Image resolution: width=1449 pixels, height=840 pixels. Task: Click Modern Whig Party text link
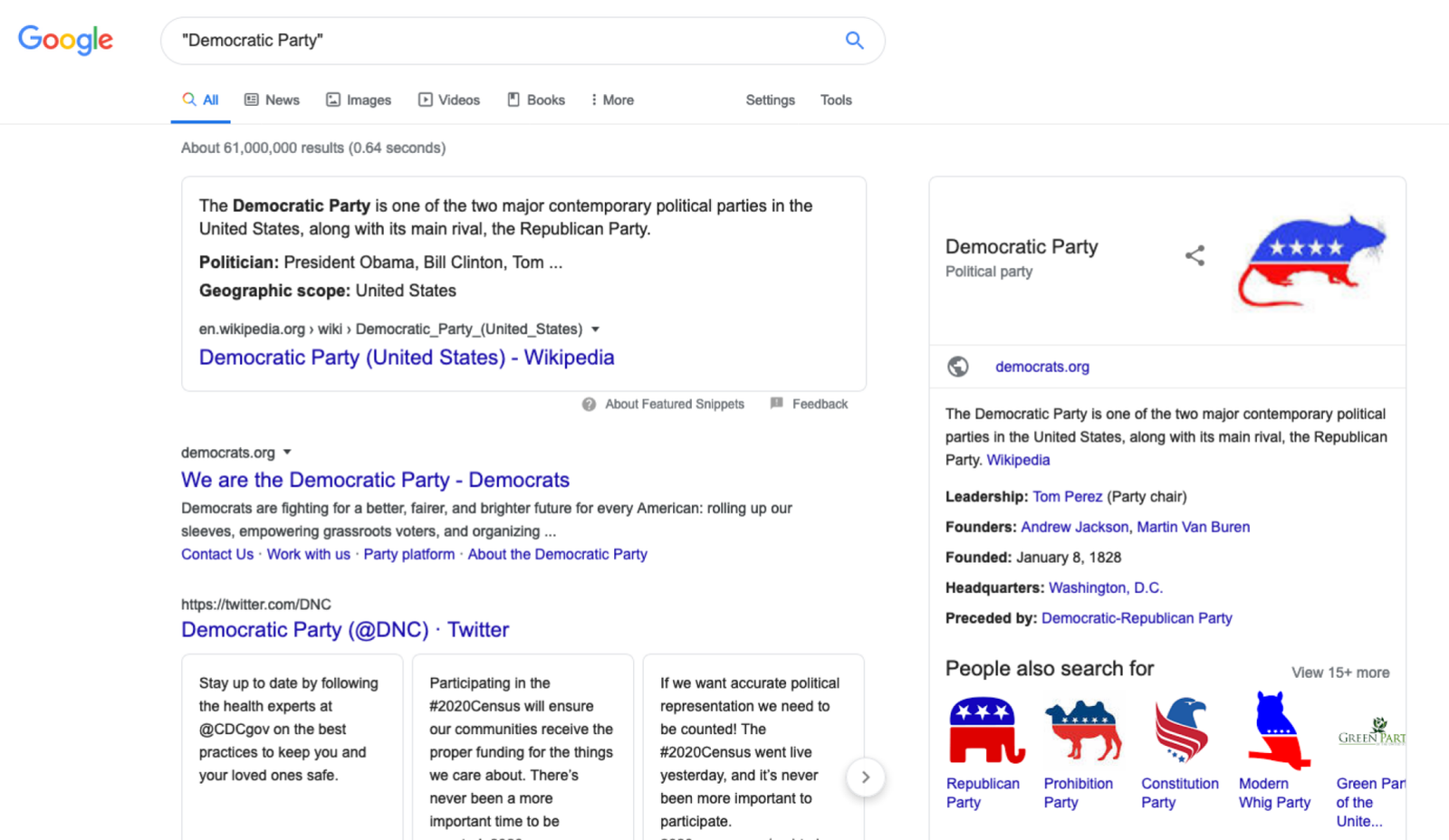(1274, 793)
